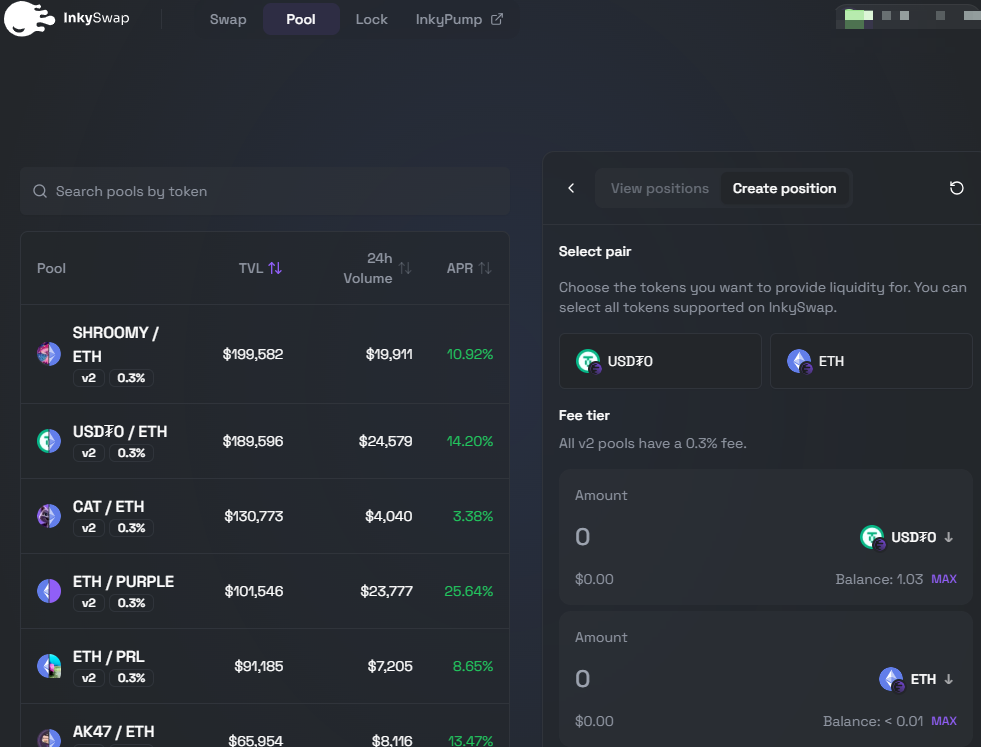The height and width of the screenshot is (747, 981).
Task: Click the CAT / ETH pool token icon
Action: [x=49, y=516]
